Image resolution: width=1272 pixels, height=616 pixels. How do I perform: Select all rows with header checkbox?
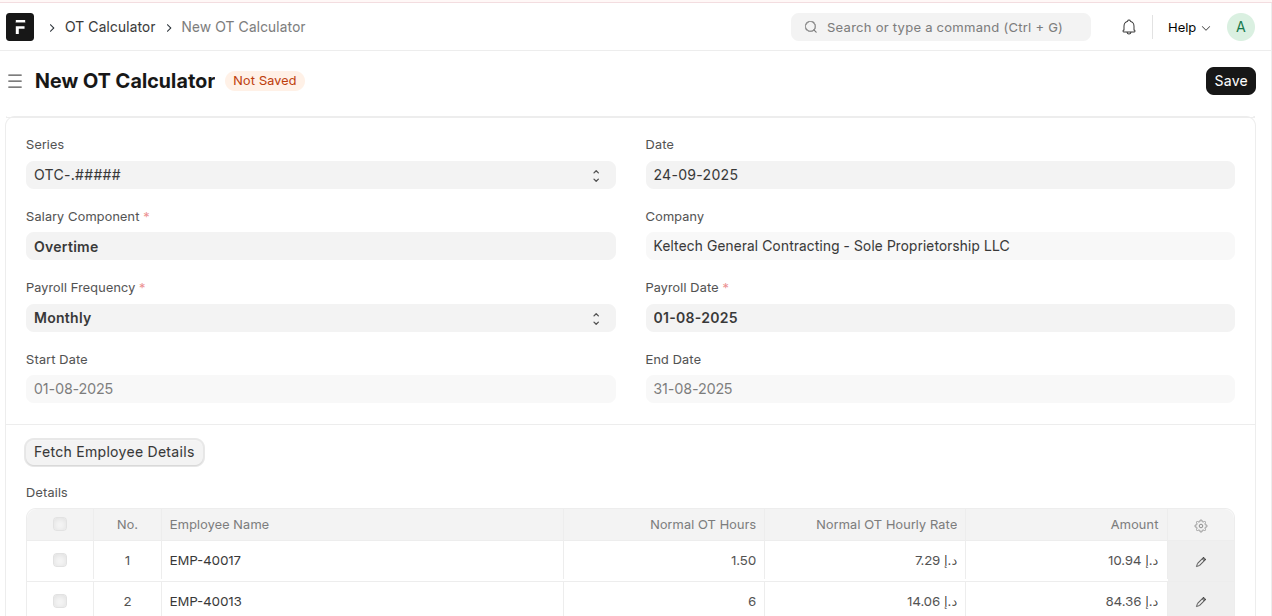click(x=60, y=524)
